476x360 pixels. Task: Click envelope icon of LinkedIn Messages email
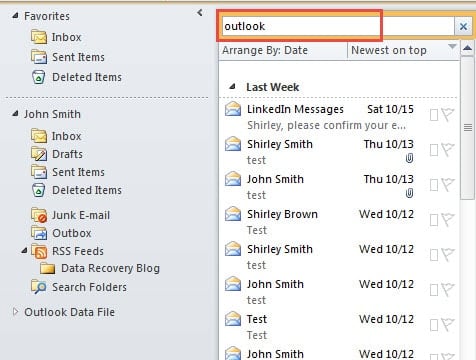point(233,109)
